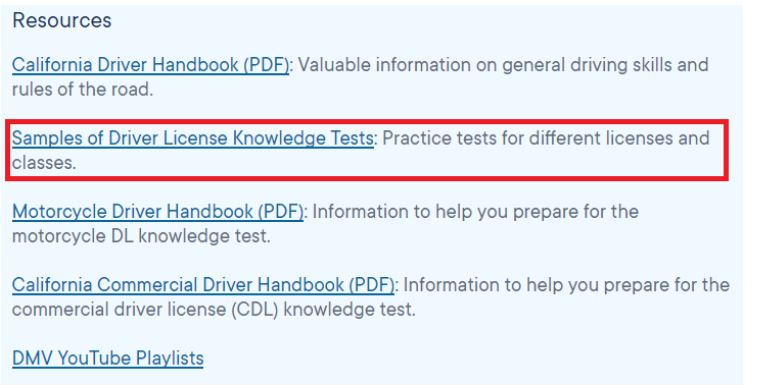
Task: Click '(PDF)' in the Motorcycle Driver Handbook link
Action: (x=280, y=212)
